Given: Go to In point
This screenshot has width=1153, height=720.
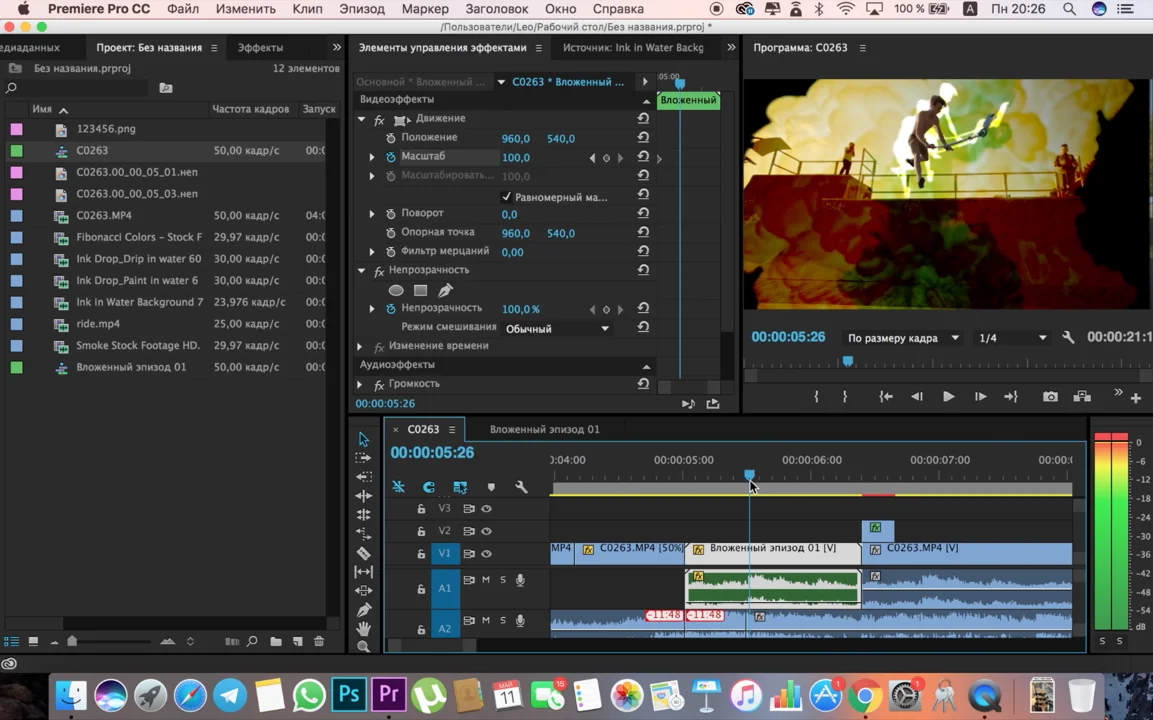Looking at the screenshot, I should 885,396.
